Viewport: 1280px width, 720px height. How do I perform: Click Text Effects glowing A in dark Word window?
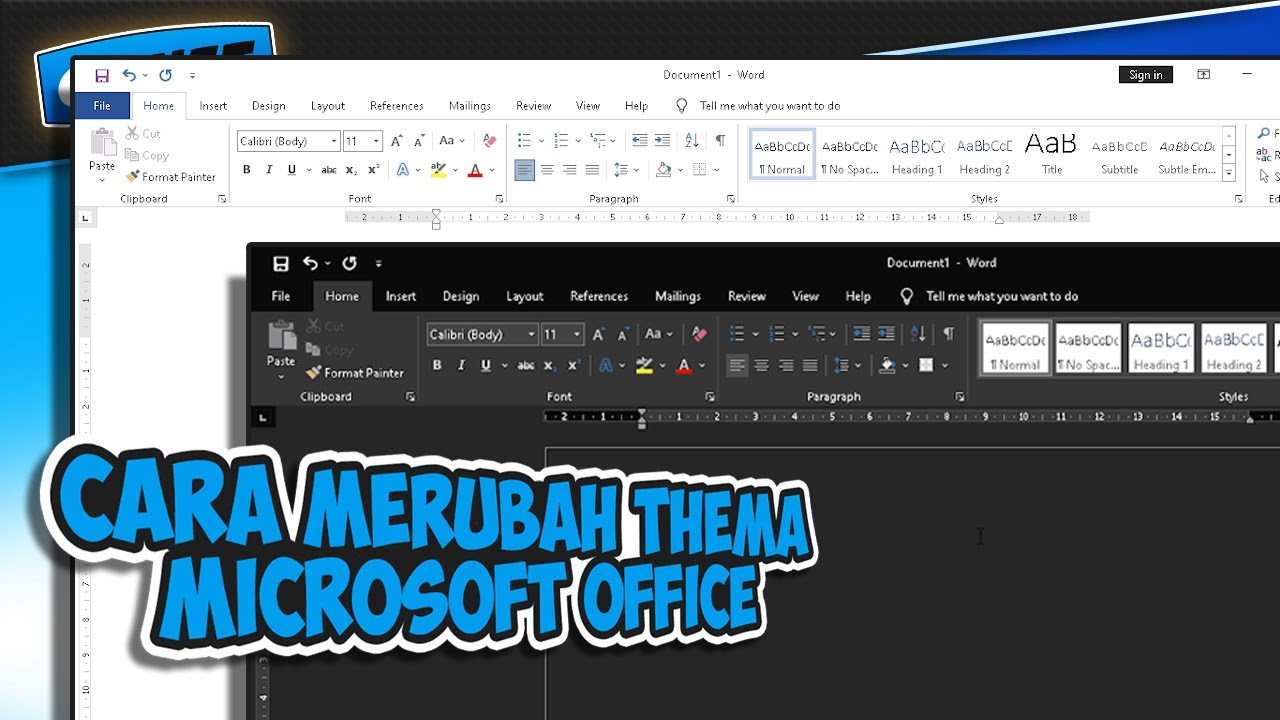point(605,365)
